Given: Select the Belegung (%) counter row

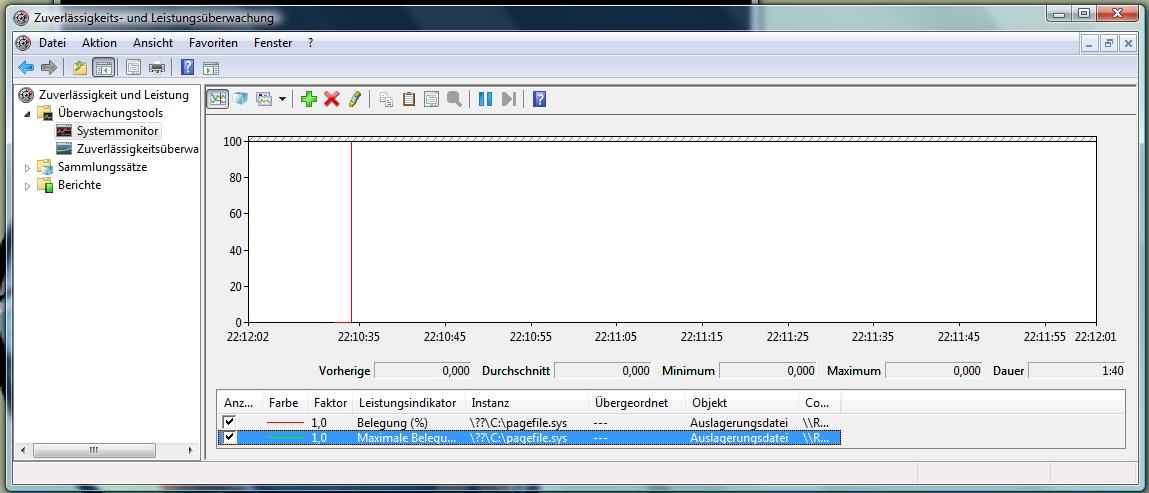Looking at the screenshot, I should [x=529, y=423].
